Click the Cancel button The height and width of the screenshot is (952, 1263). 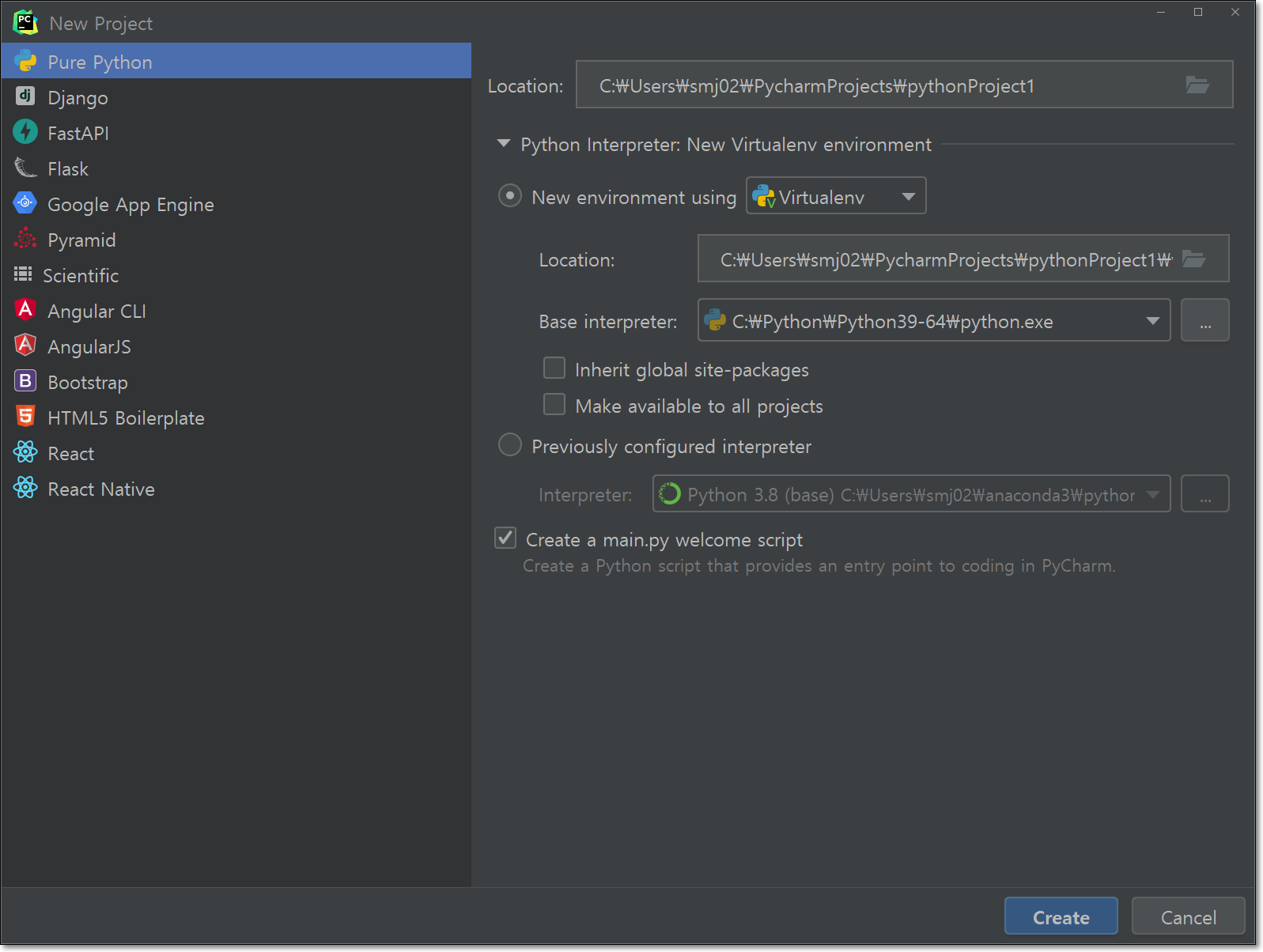click(x=1189, y=916)
